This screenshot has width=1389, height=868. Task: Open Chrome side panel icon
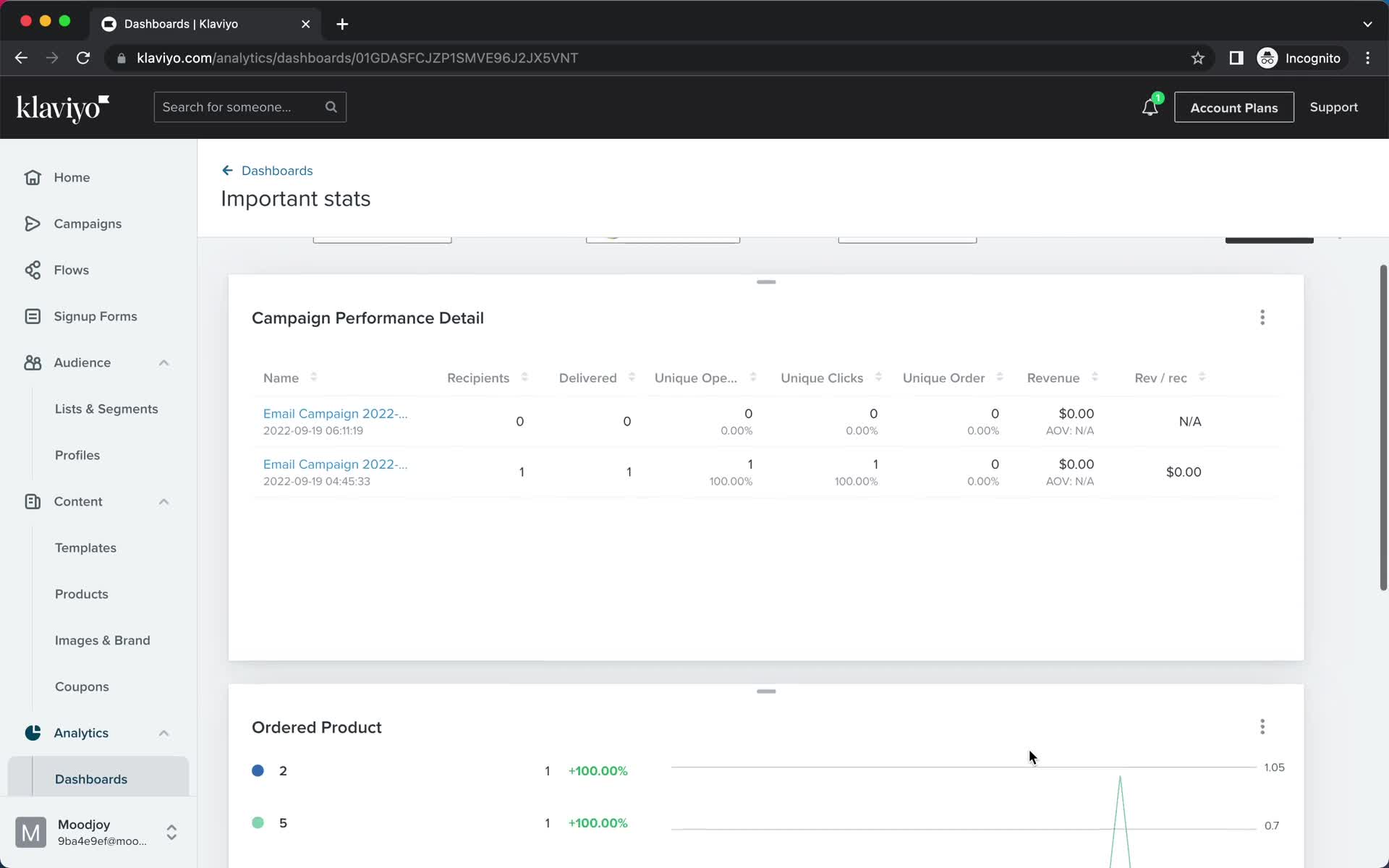1236,58
